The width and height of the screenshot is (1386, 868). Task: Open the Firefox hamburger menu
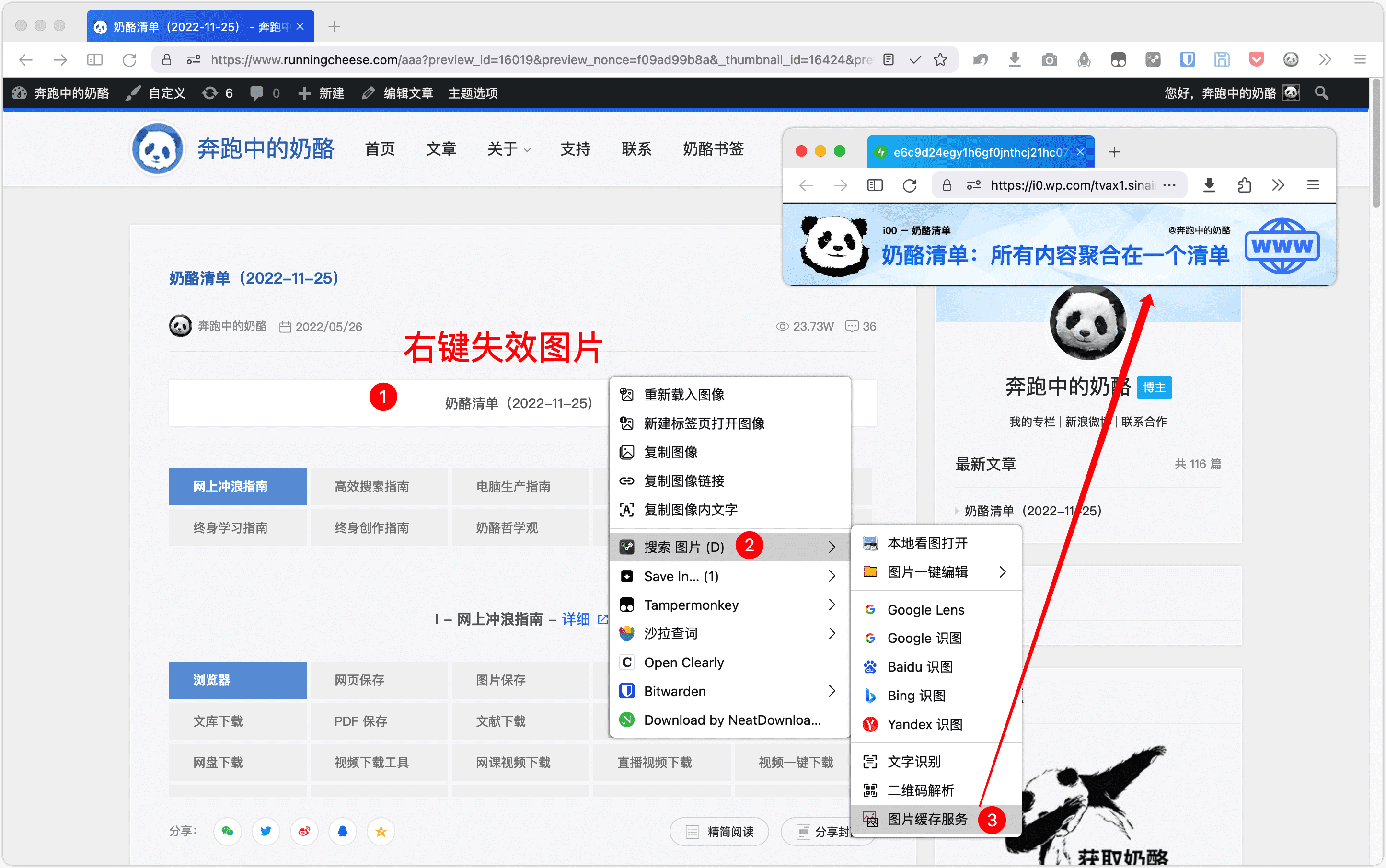point(1360,59)
